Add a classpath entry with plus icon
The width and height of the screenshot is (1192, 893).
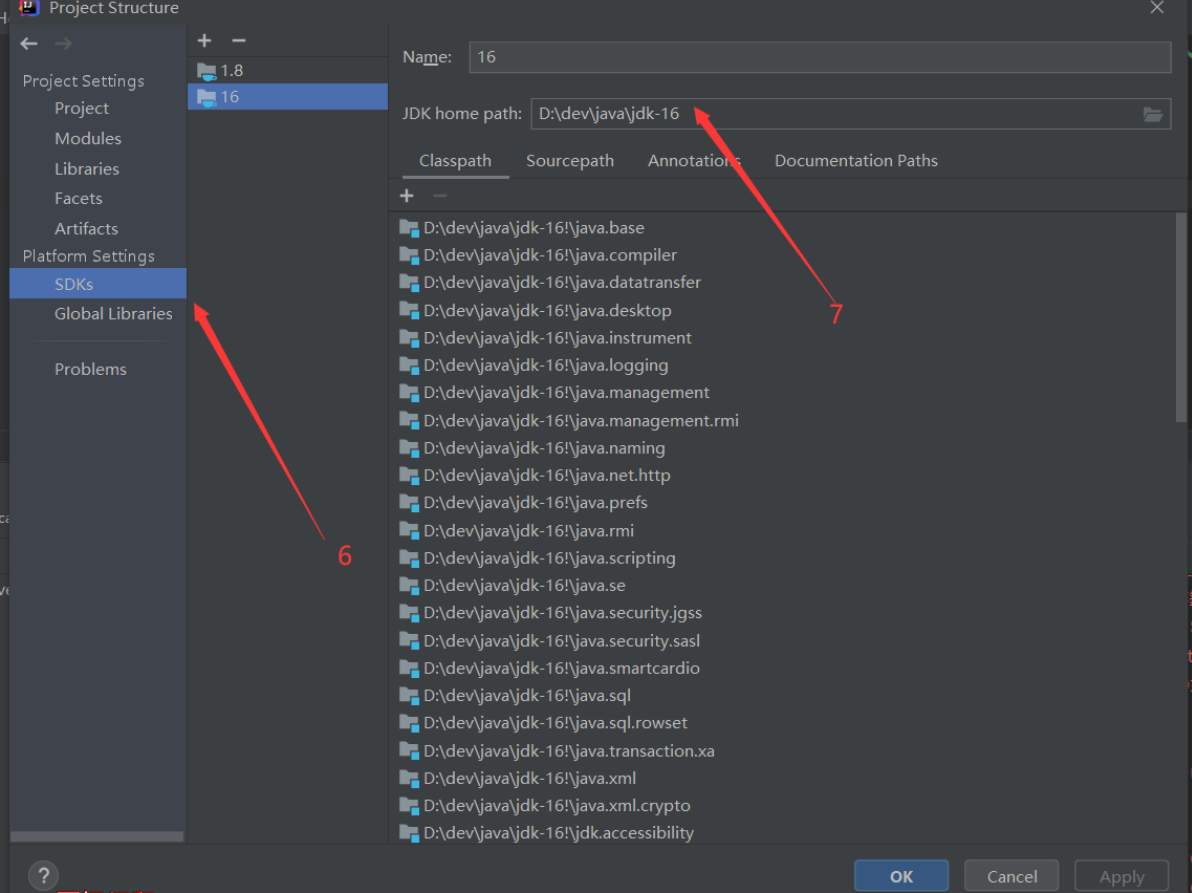407,196
